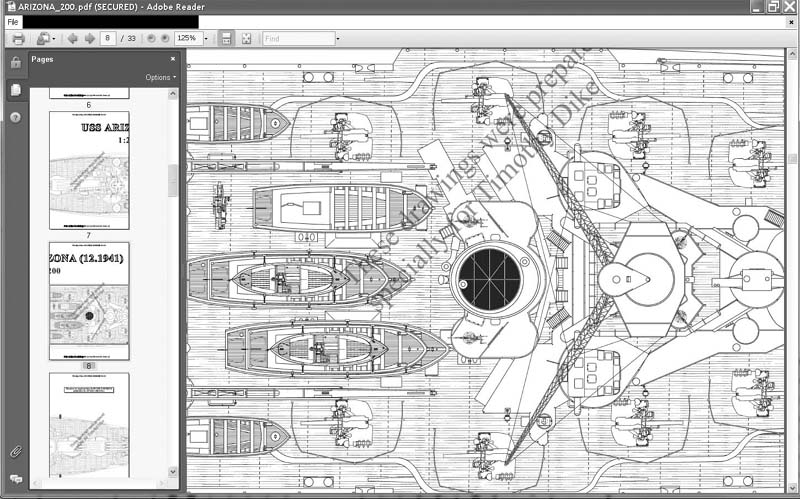Click scroll right arrow of Pages panel
This screenshot has width=800, height=499.
(162, 483)
